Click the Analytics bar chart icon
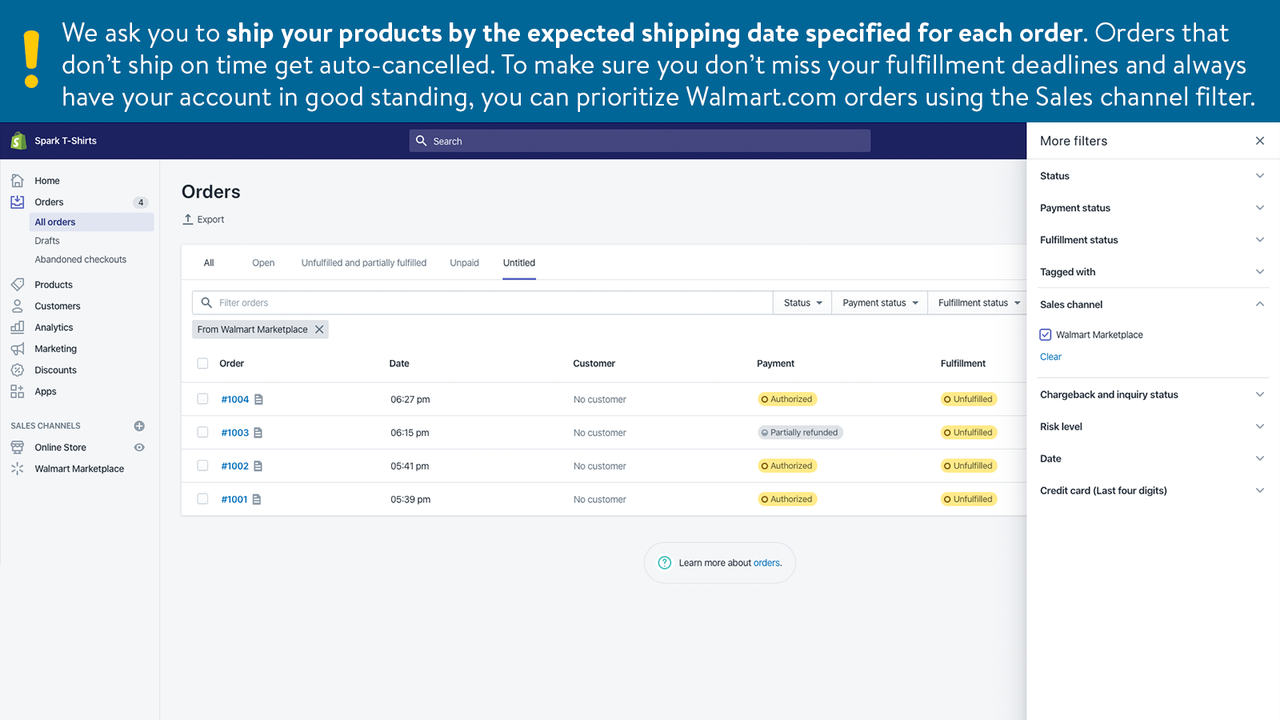This screenshot has width=1280, height=720. click(x=17, y=327)
